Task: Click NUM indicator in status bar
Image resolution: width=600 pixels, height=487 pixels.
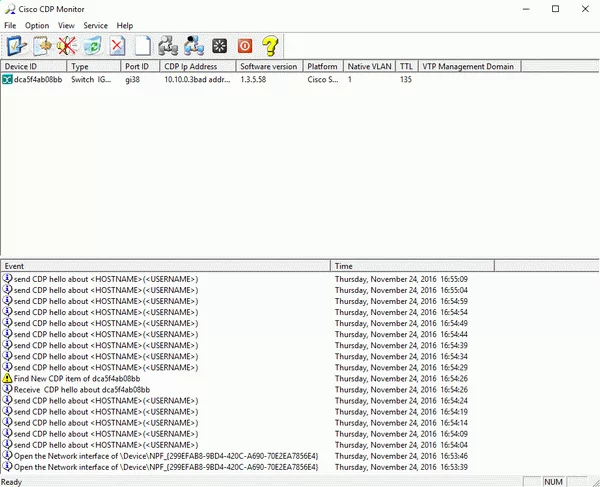Action: point(553,482)
